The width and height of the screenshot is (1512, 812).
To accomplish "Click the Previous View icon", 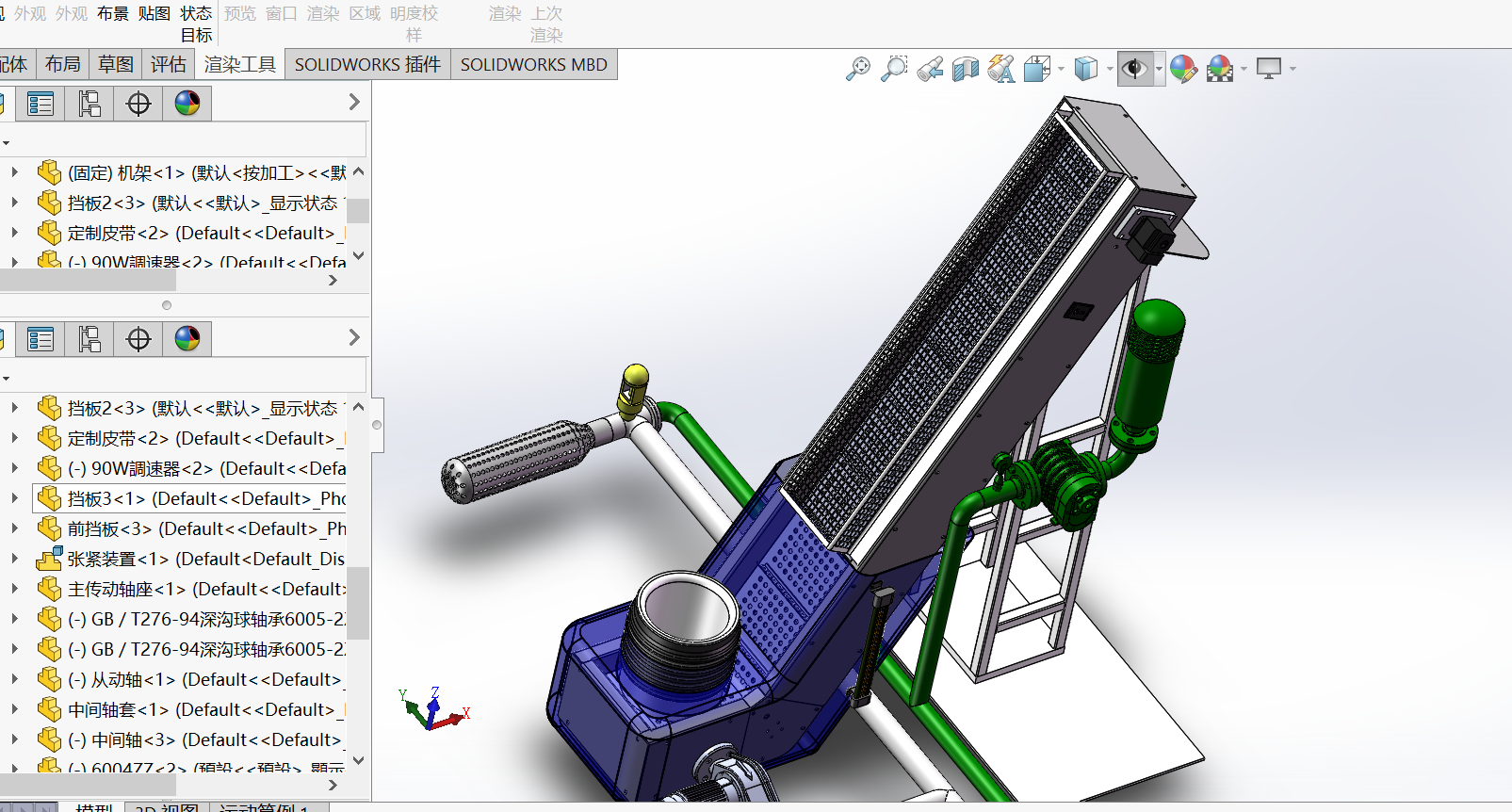I will [x=930, y=69].
